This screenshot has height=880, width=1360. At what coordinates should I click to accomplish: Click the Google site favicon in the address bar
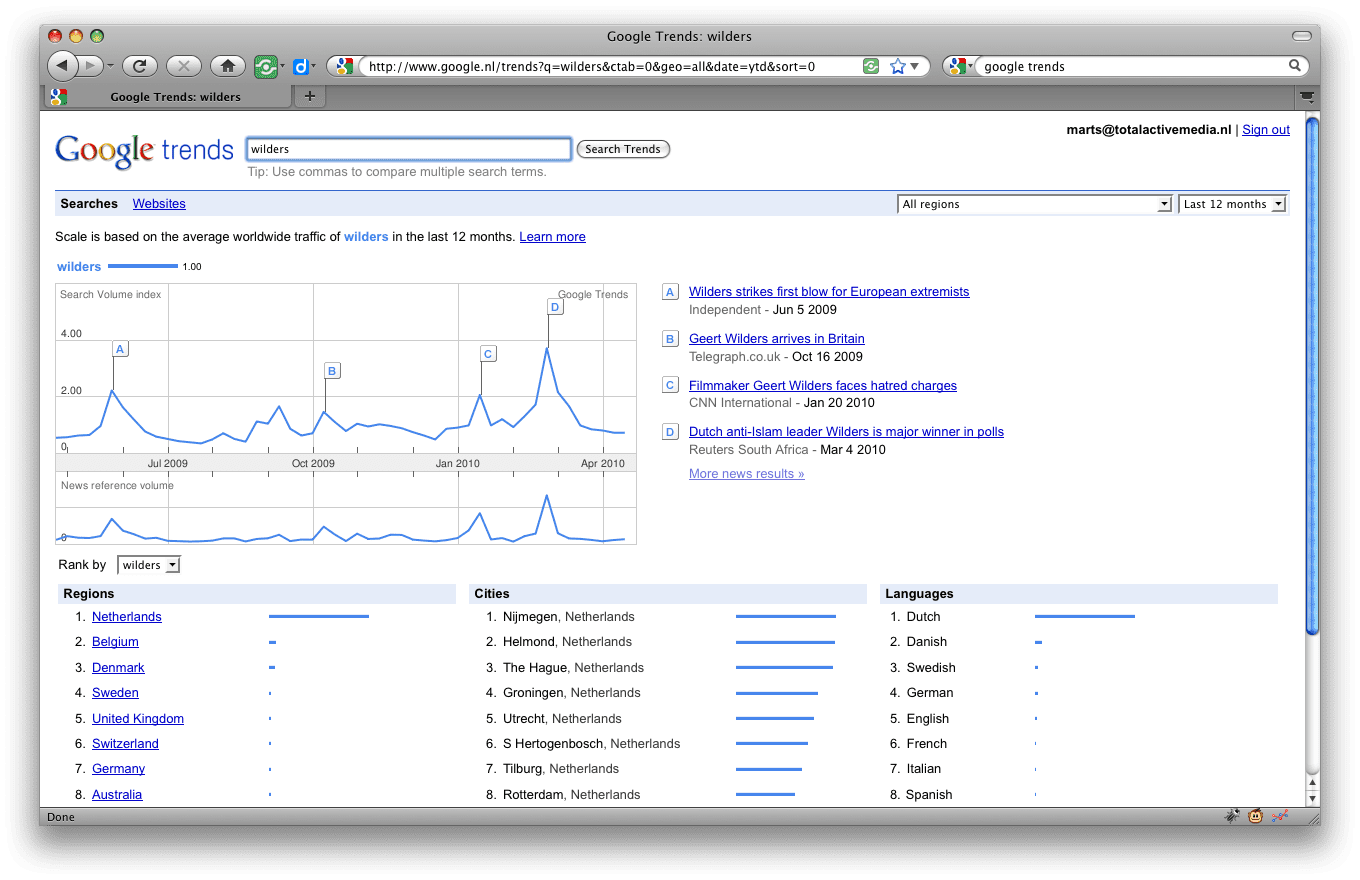pyautogui.click(x=343, y=66)
